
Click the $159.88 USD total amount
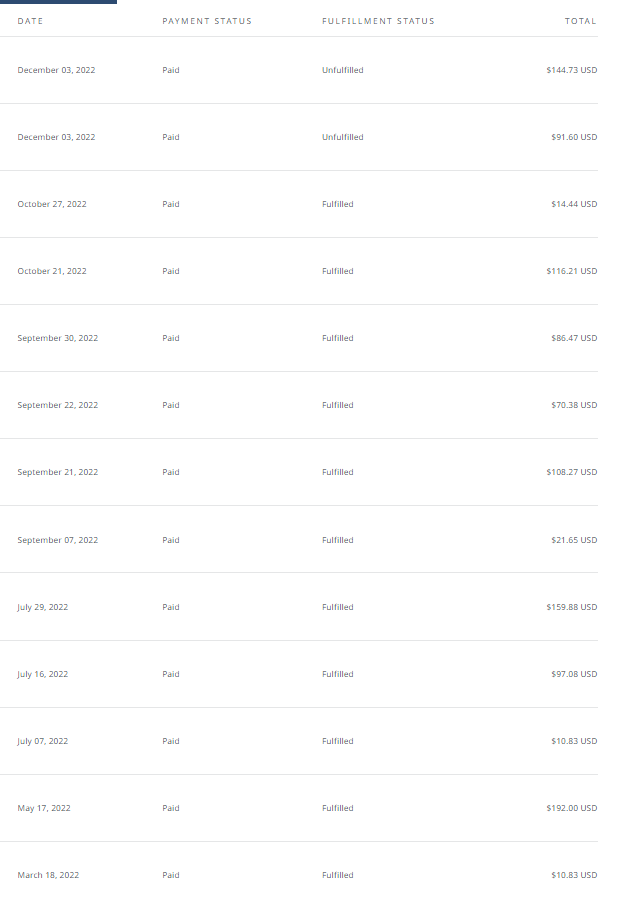click(x=572, y=607)
